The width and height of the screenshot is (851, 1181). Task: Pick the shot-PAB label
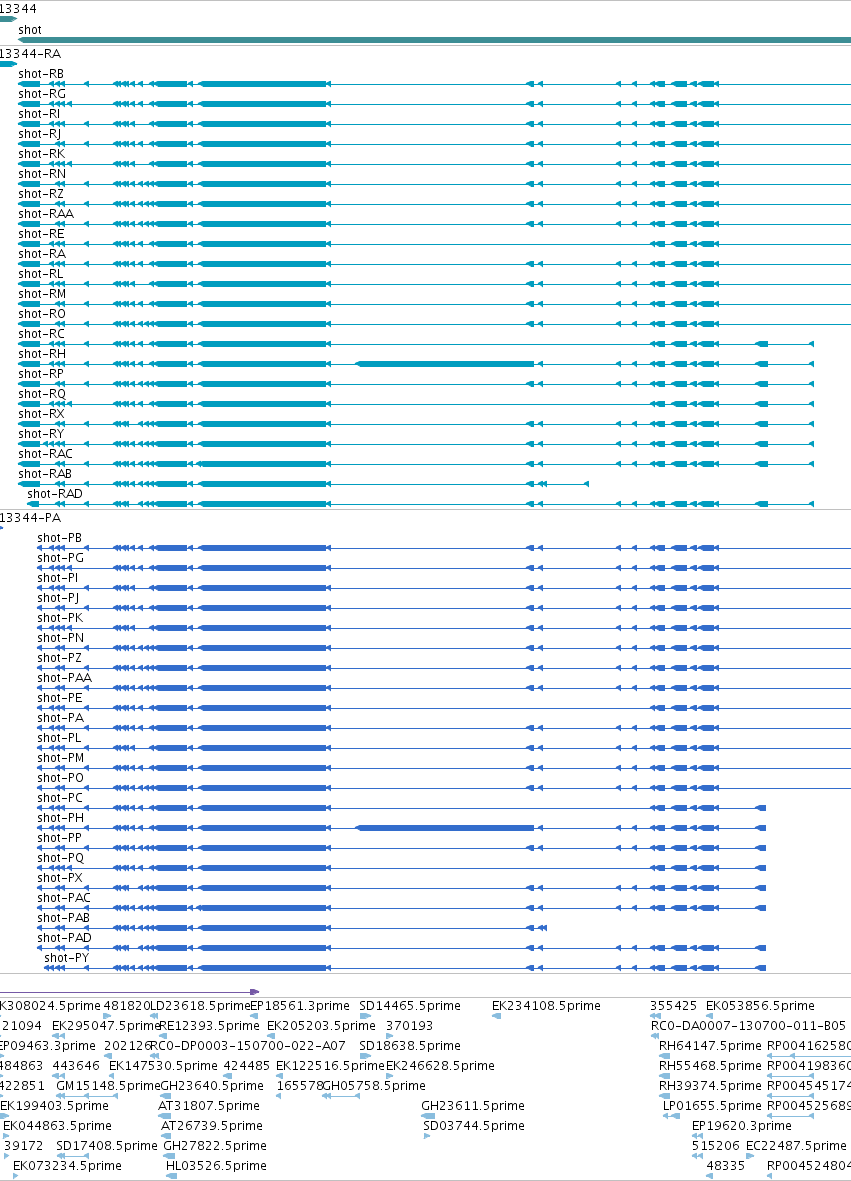tap(63, 917)
